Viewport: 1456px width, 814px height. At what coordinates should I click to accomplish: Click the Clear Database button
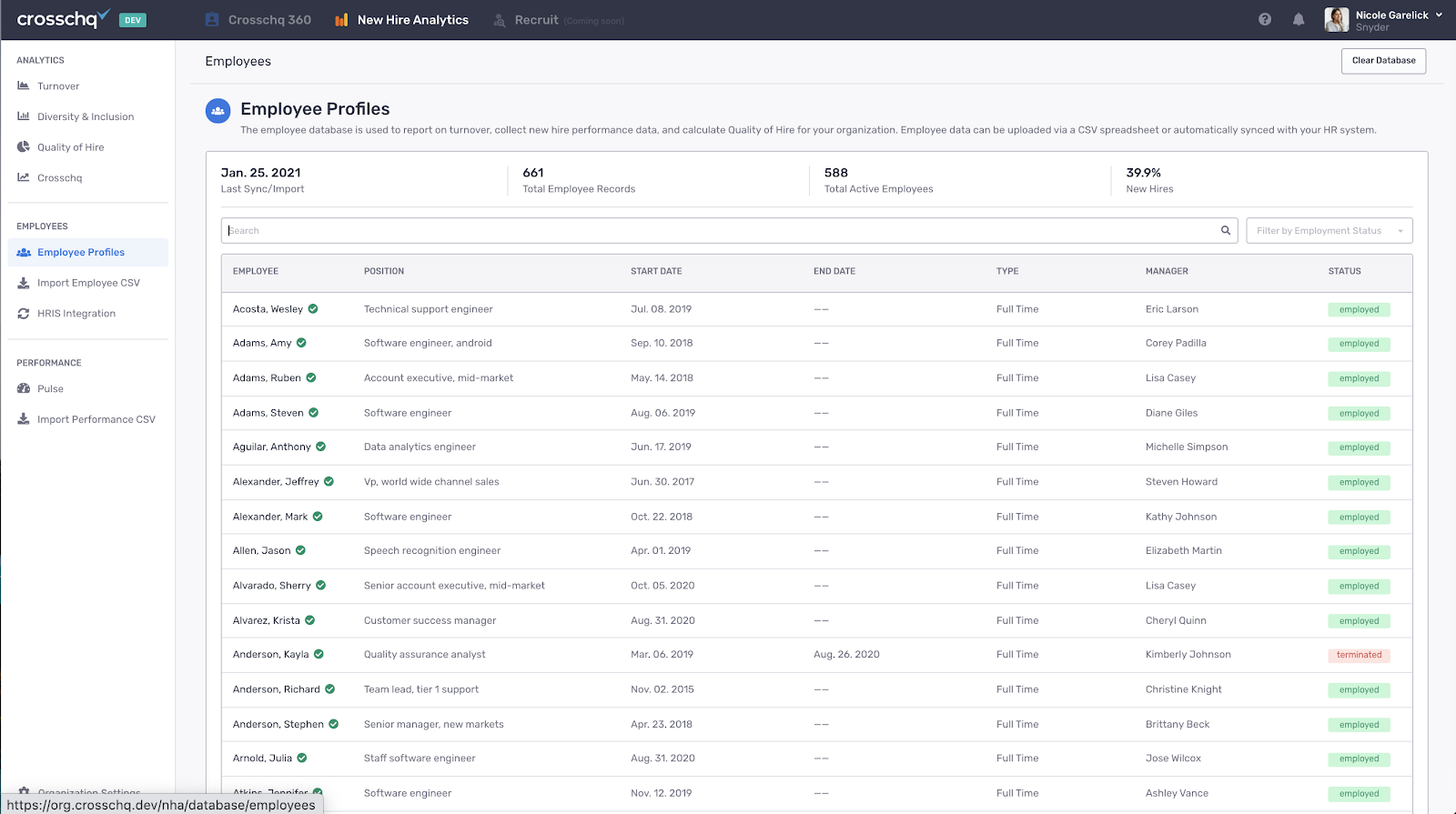tap(1383, 61)
